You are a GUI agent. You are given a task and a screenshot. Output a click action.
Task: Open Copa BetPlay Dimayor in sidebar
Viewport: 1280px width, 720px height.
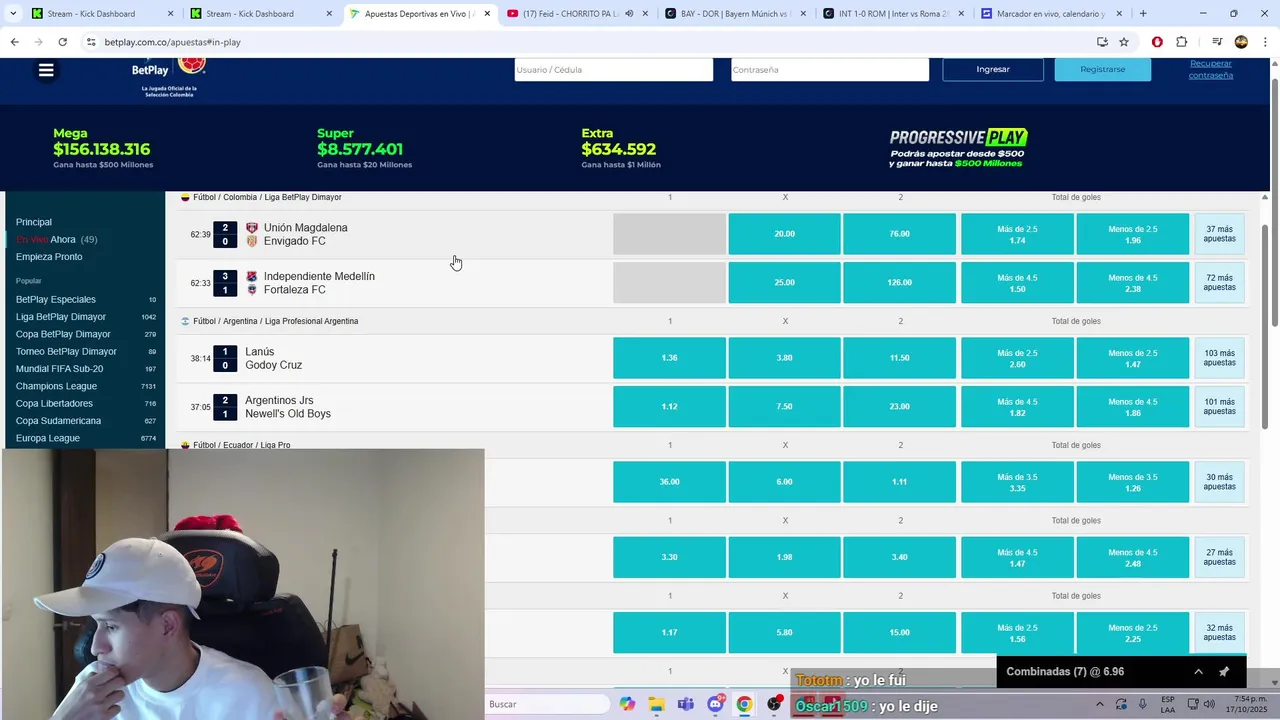63,334
